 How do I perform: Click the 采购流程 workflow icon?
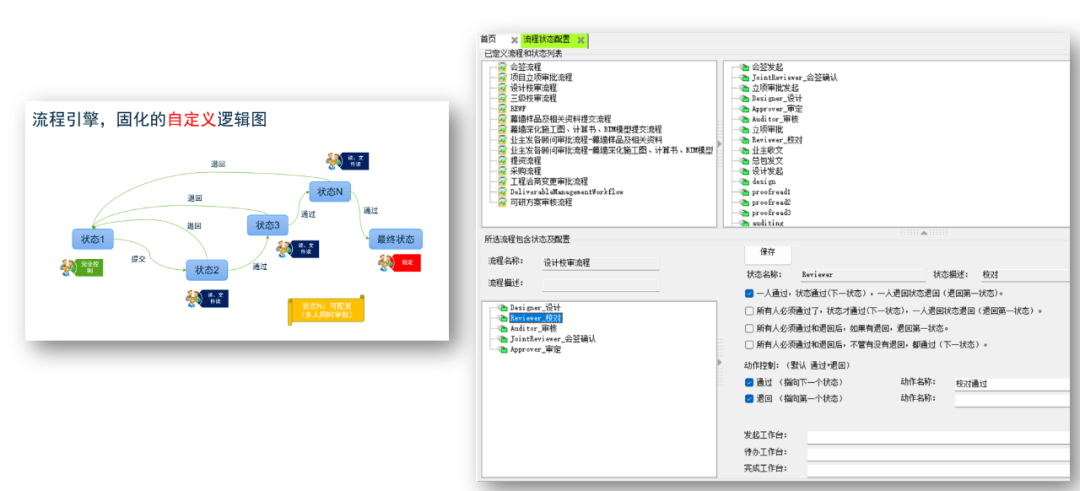click(502, 171)
